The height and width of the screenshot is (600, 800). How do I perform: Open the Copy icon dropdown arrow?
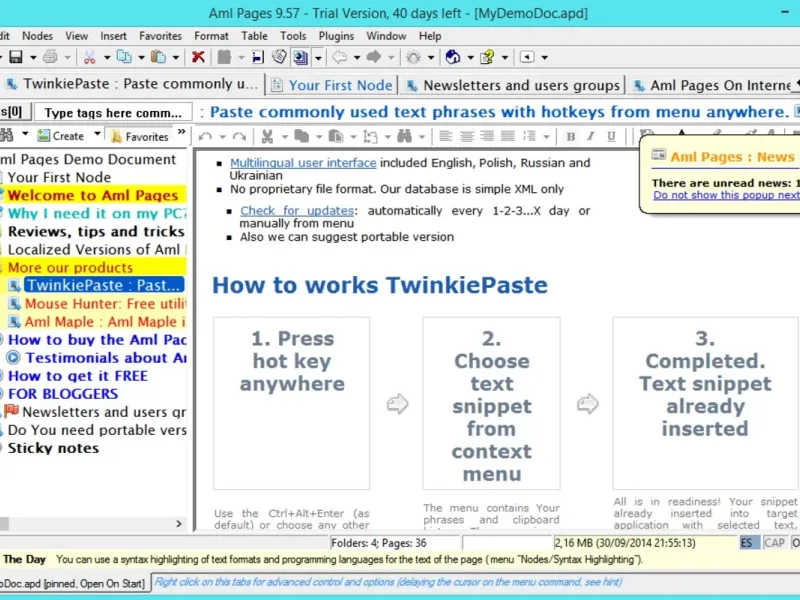click(141, 58)
